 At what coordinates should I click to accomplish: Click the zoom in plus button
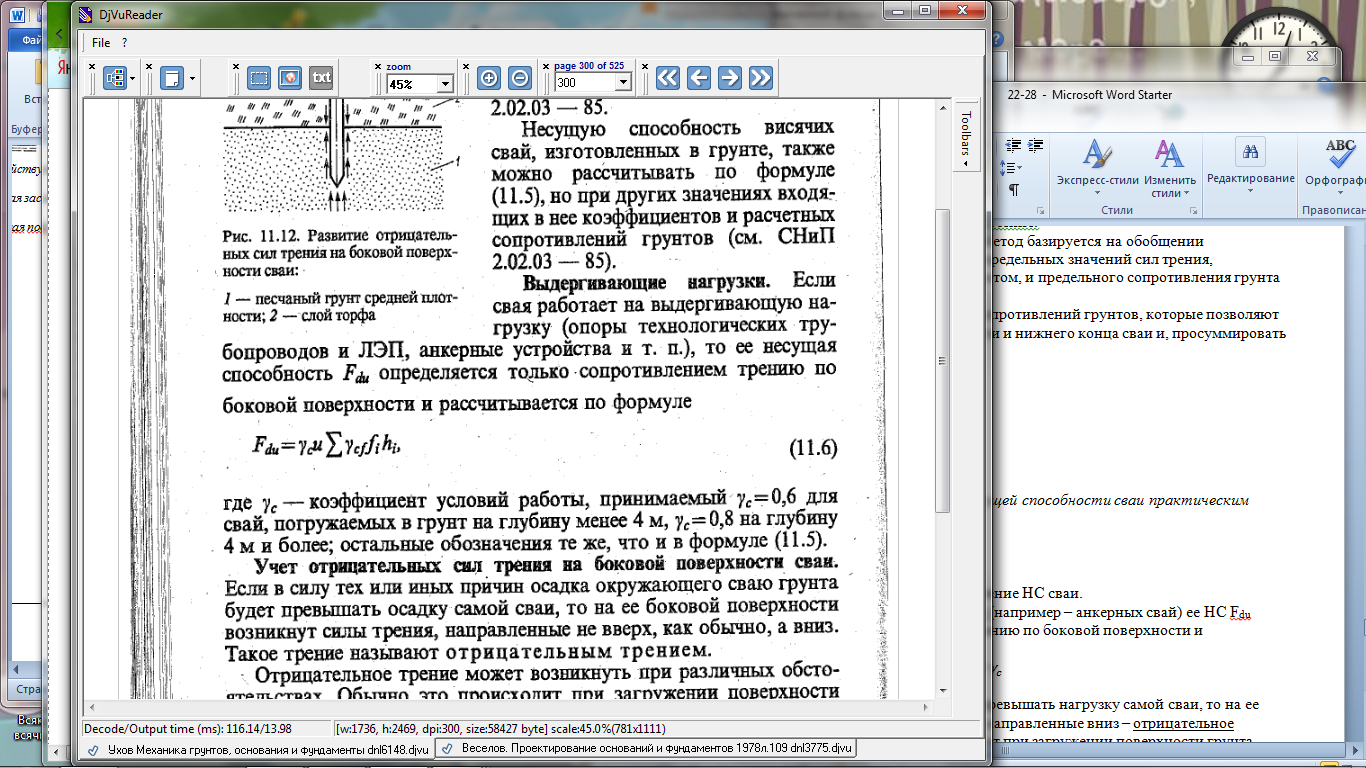point(489,78)
